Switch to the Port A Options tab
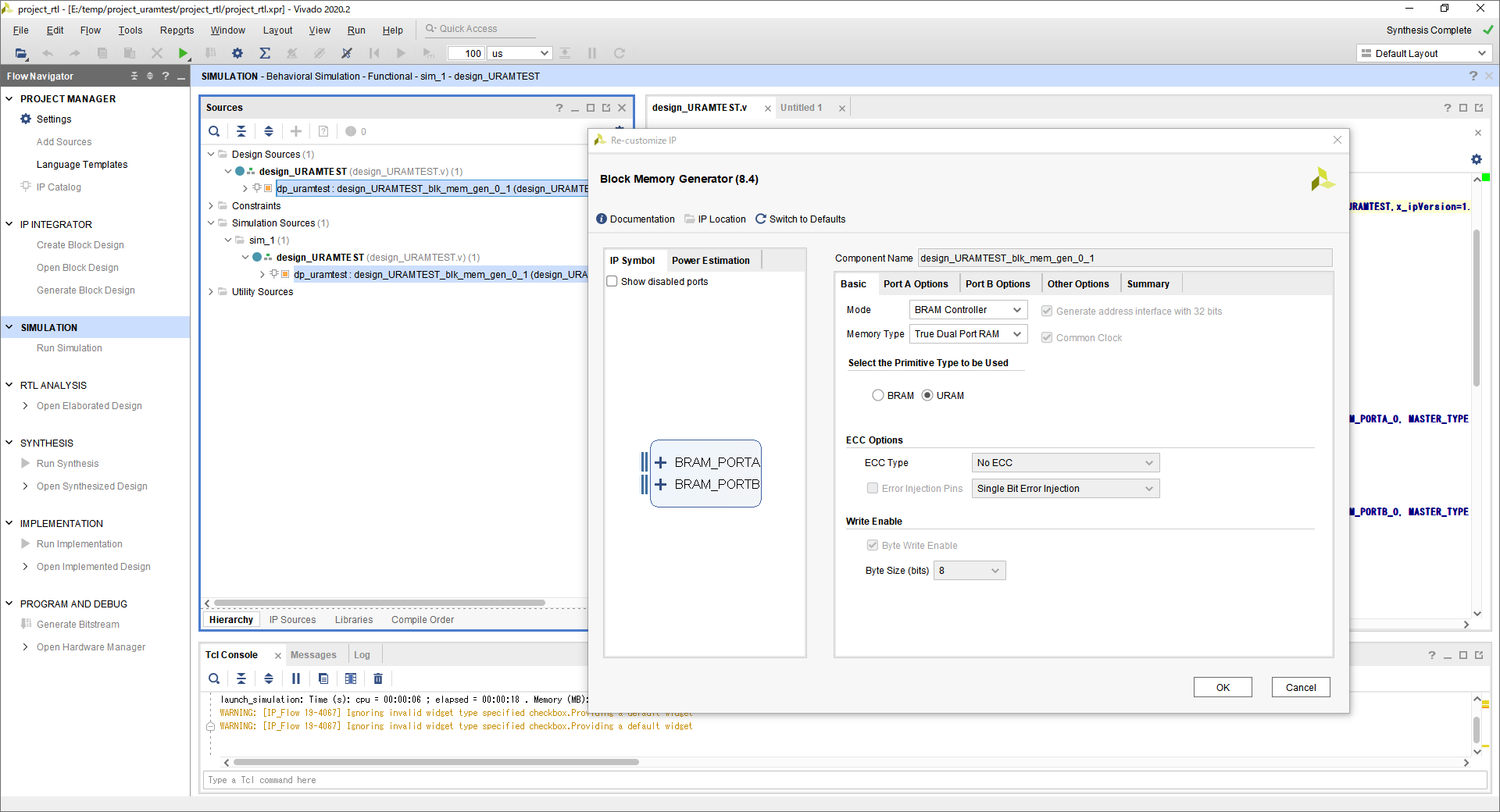Image resolution: width=1500 pixels, height=812 pixels. click(916, 284)
